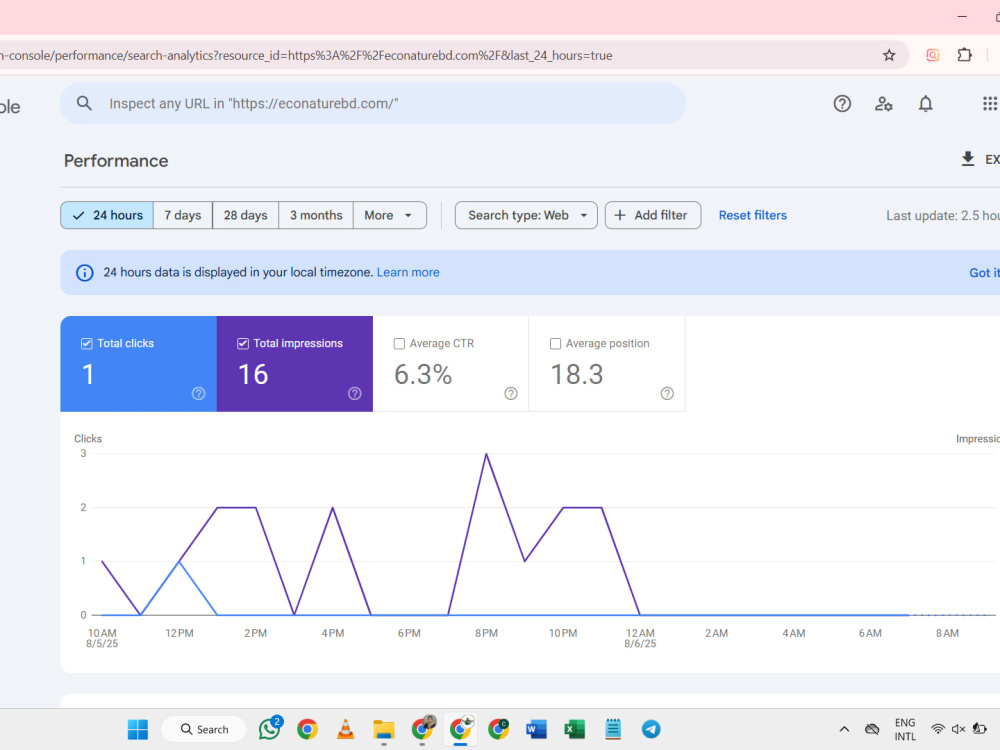
Task: Open Chrome with green C badge in taskbar
Action: click(x=498, y=729)
